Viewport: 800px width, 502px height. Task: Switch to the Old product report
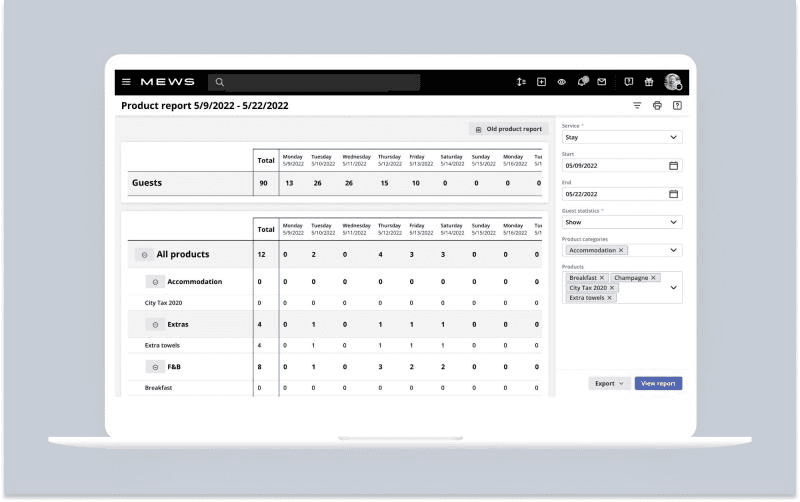[x=508, y=129]
